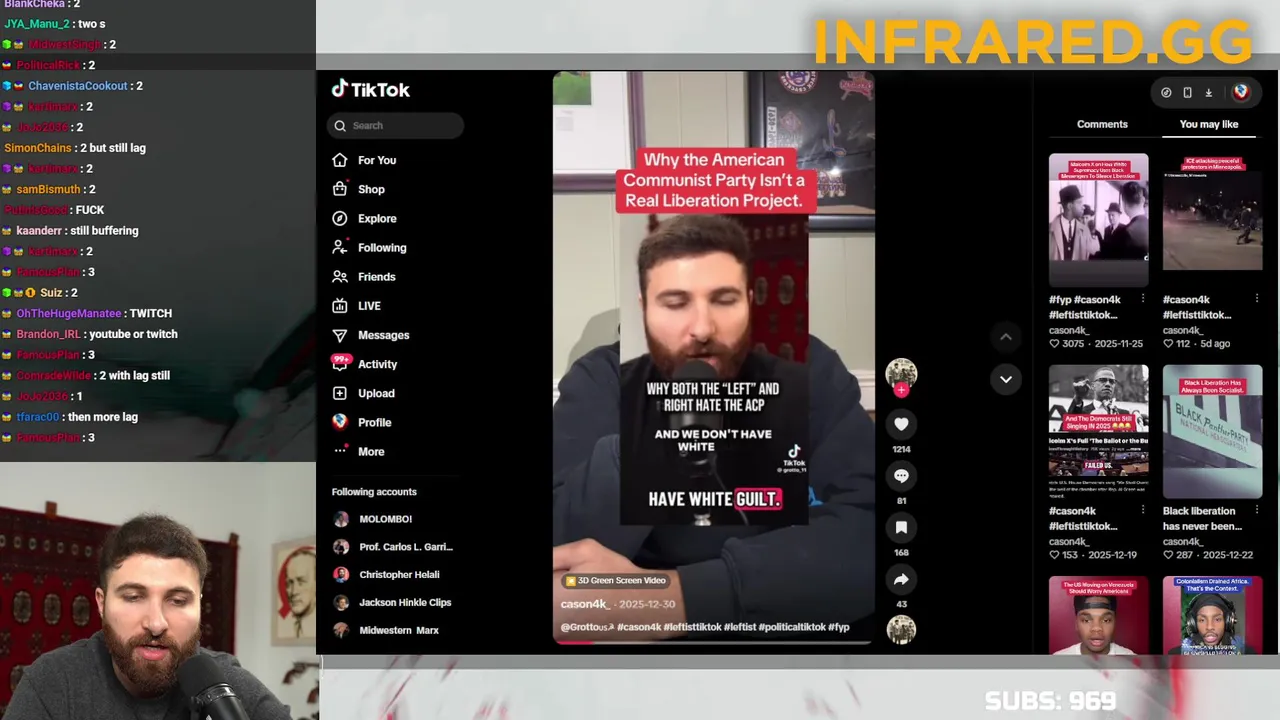Screen dimensions: 1280x720
Task: Open Jackson Hinkle Clips account
Action: pos(392,603)
